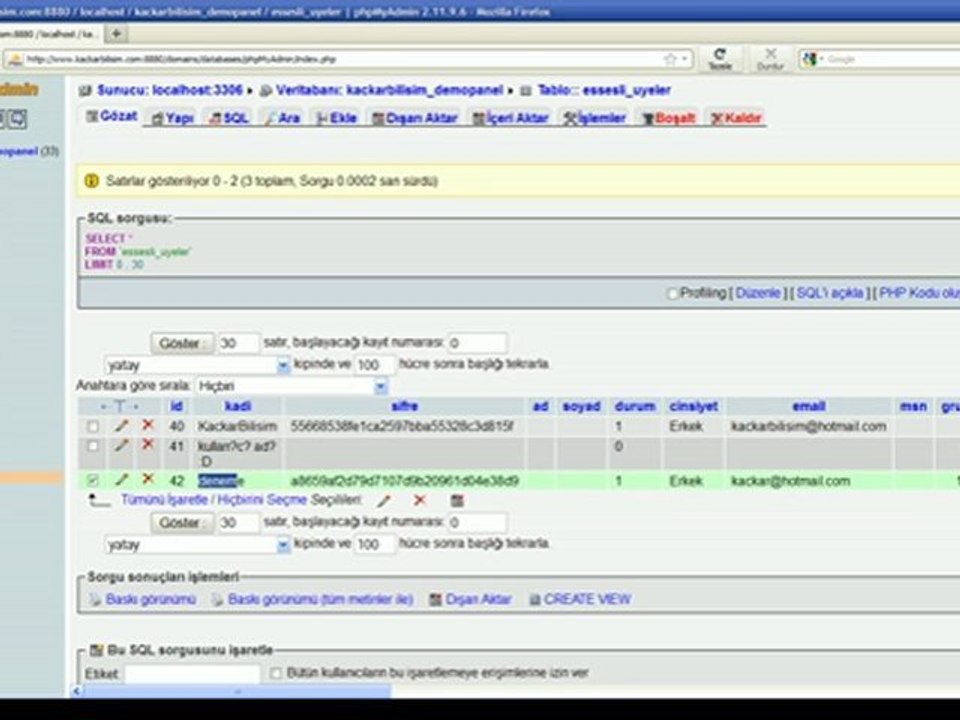The image size is (960, 720).
Task: Open the SQL tab
Action: click(228, 118)
